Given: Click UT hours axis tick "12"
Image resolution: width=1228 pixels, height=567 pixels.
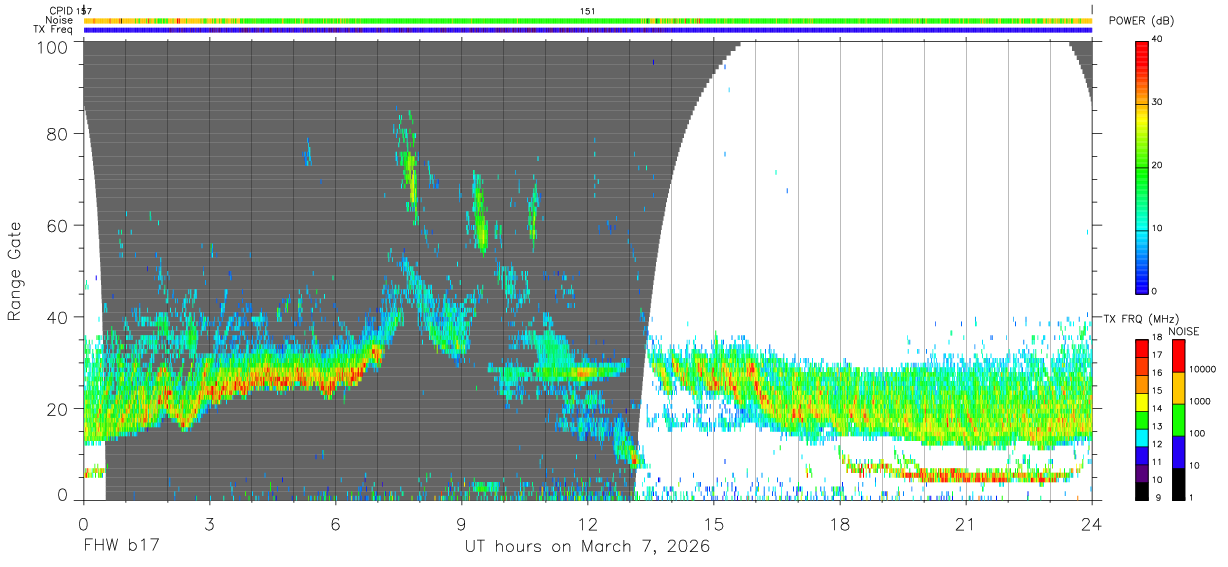Looking at the screenshot, I should pos(588,525).
